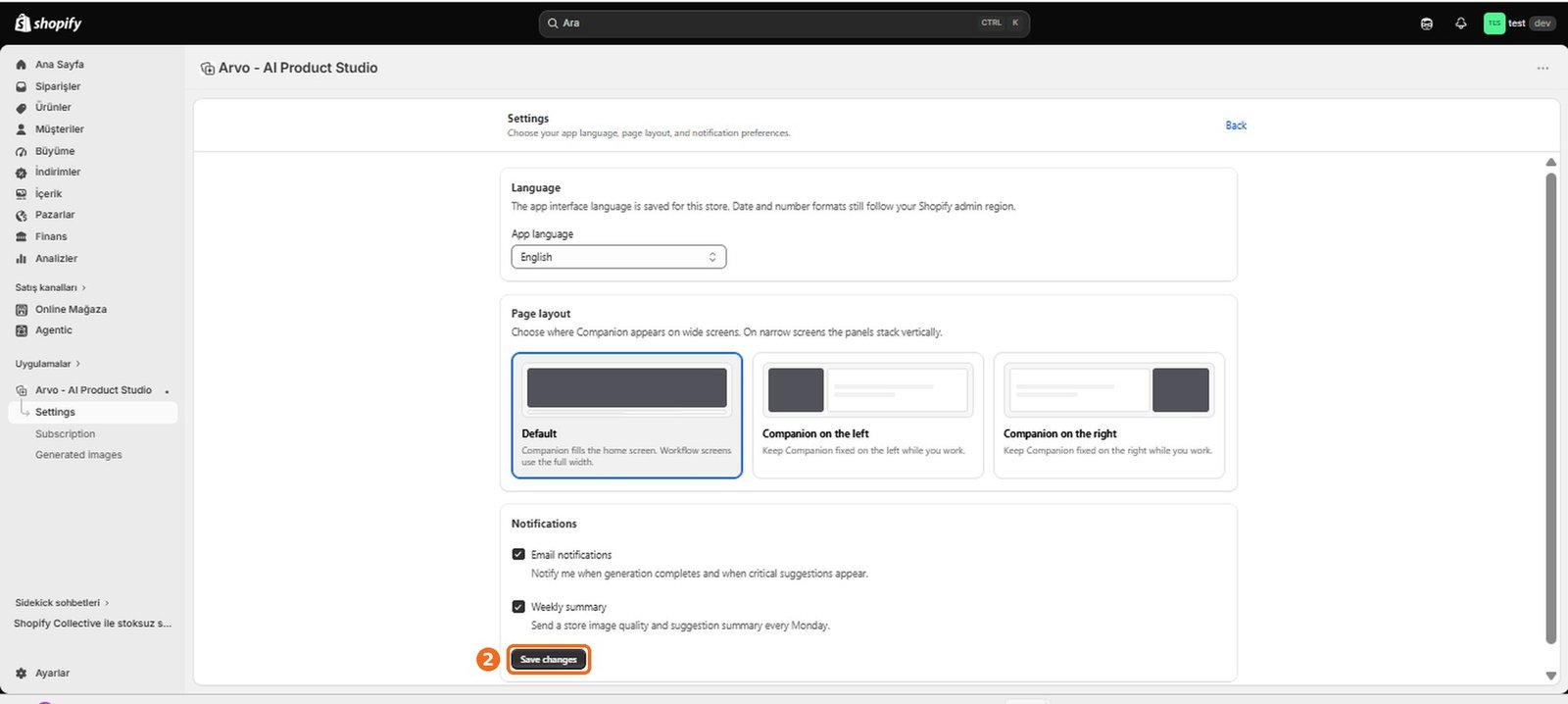Click the Arvo icon in page title
Viewport: 1568px width, 704px height.
(x=208, y=69)
